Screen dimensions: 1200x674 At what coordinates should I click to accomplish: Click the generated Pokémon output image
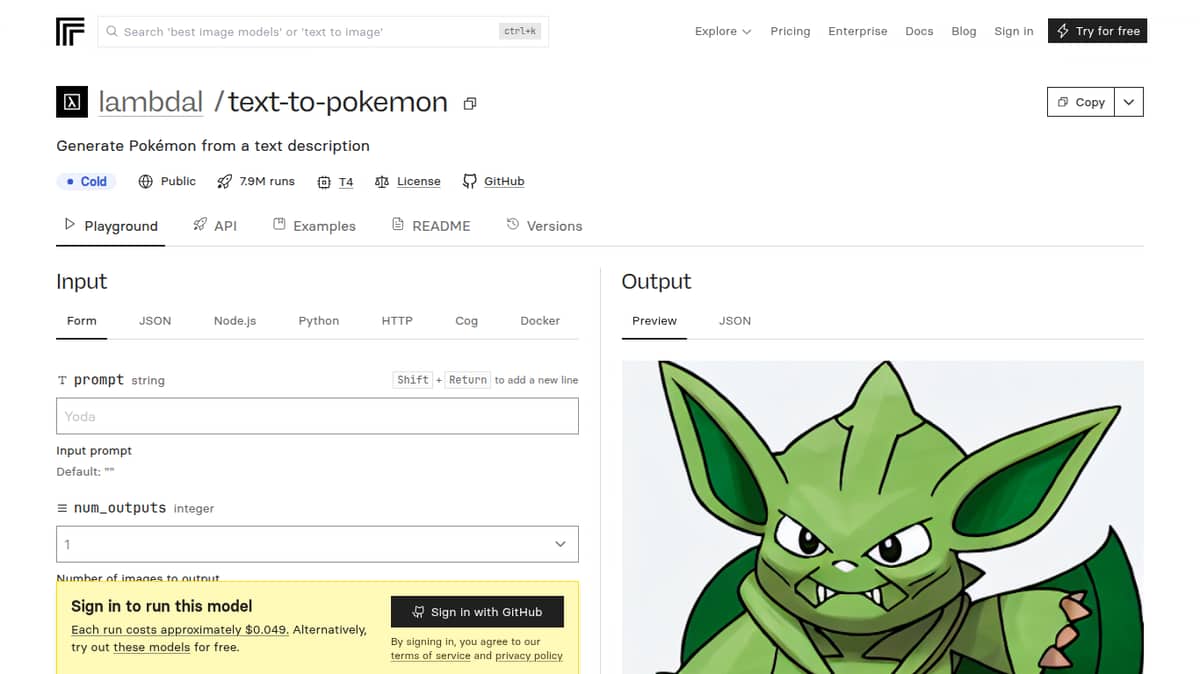click(x=883, y=517)
